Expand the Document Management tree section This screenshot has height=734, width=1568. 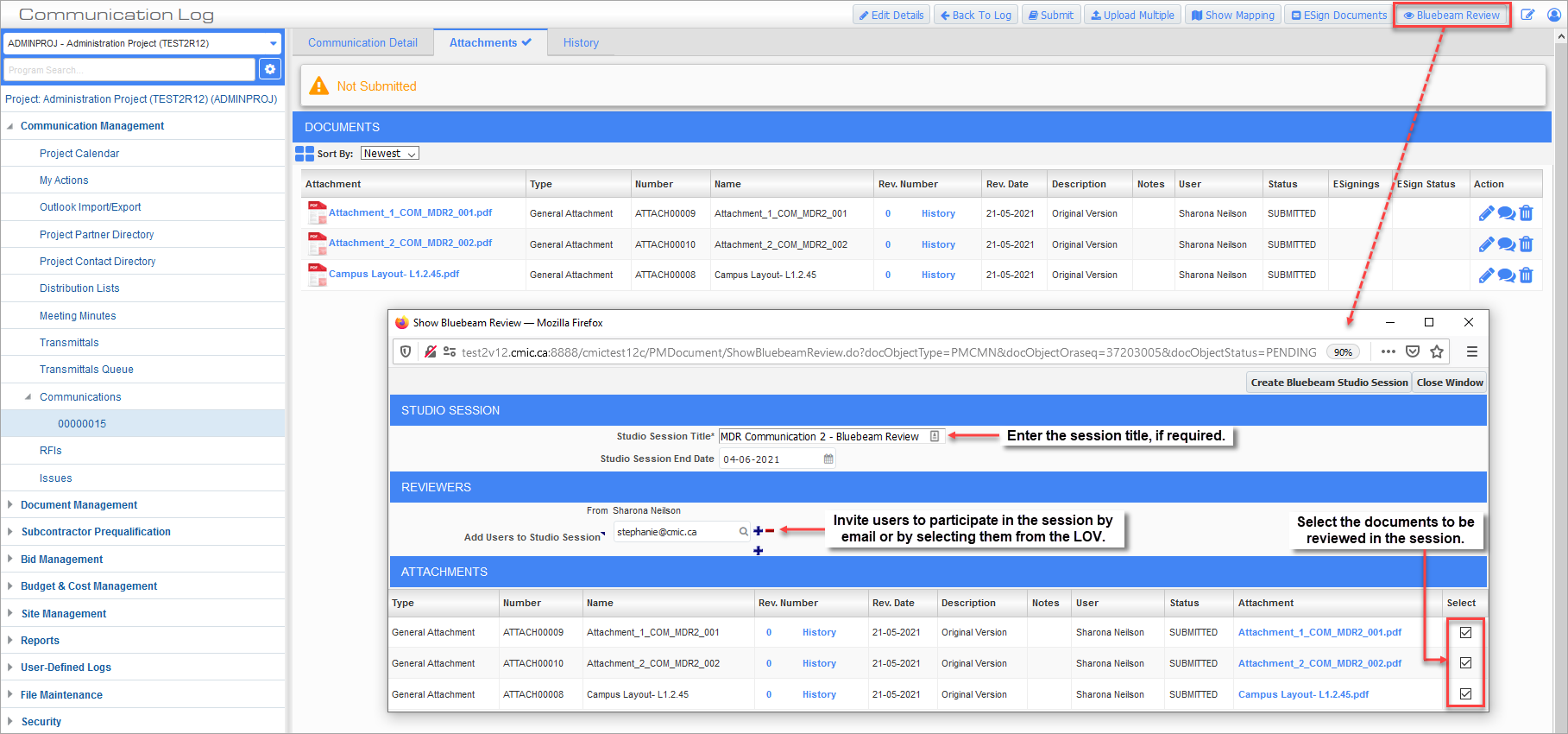click(9, 505)
